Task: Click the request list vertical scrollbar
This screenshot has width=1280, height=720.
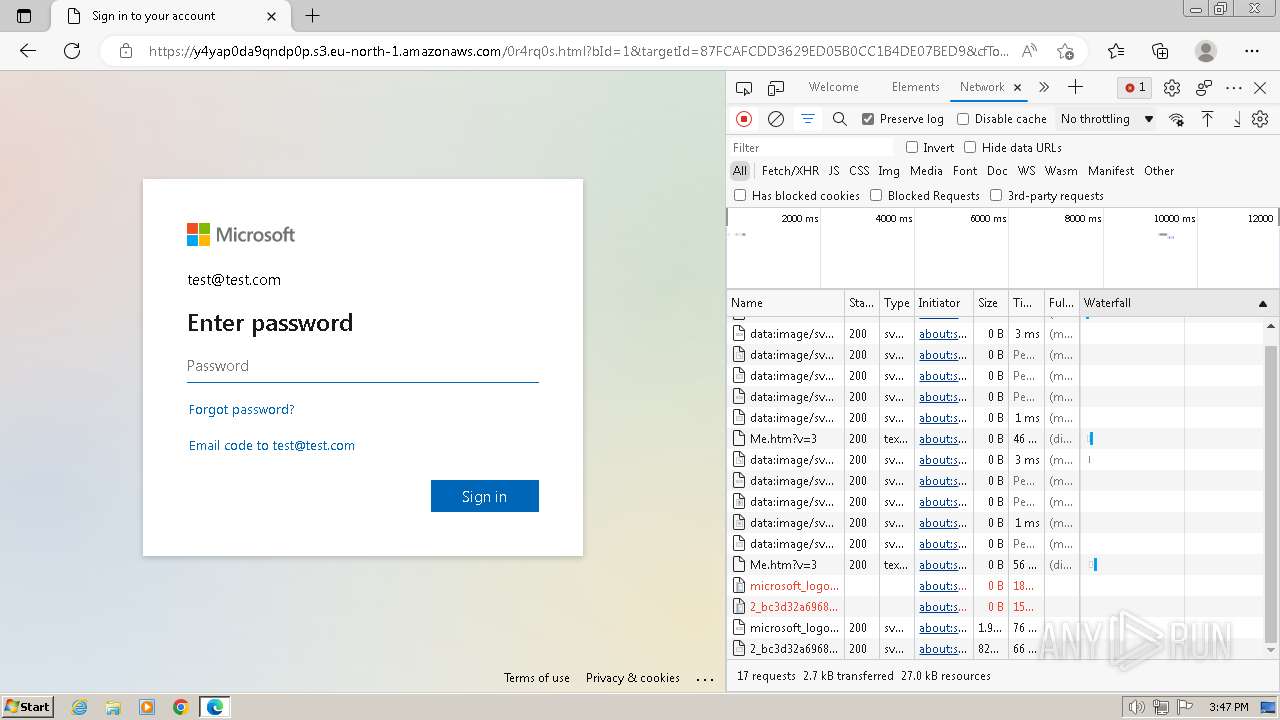Action: click(x=1271, y=492)
